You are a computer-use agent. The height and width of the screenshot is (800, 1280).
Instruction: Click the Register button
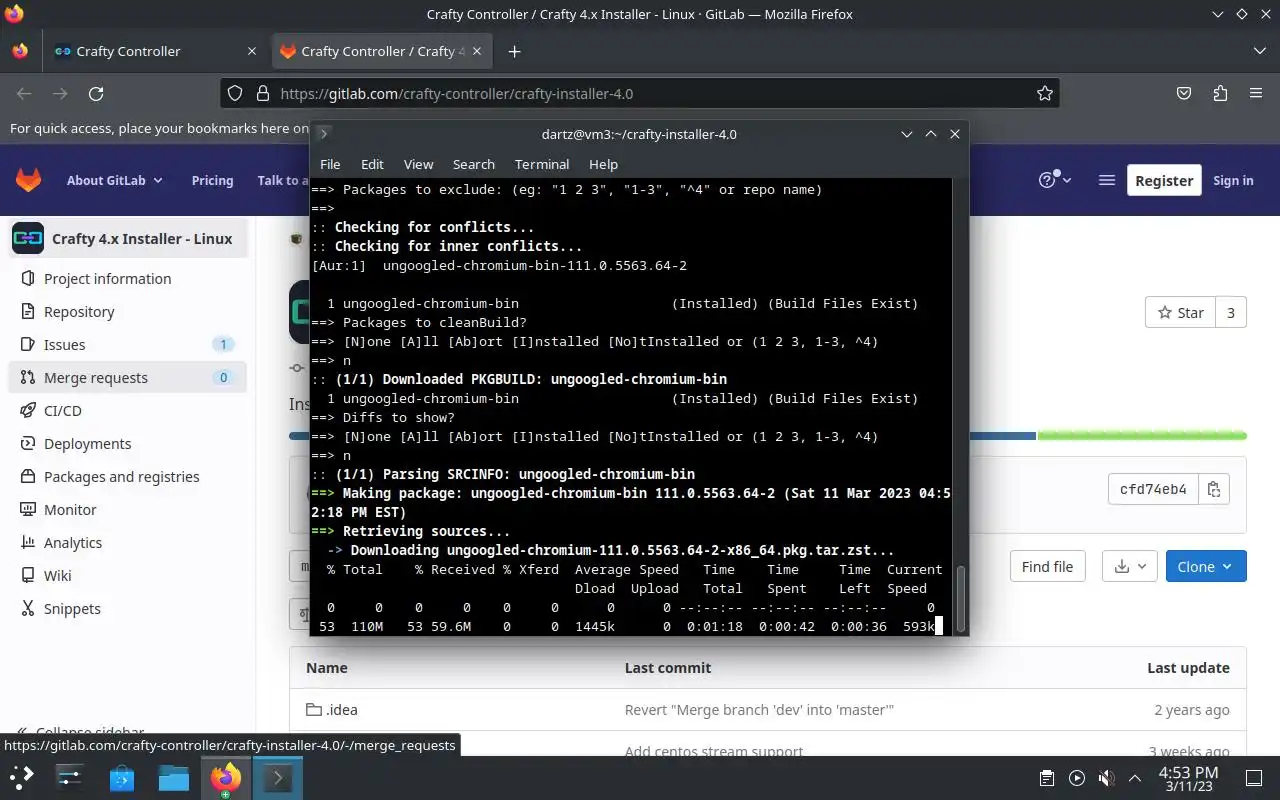[x=1164, y=180]
